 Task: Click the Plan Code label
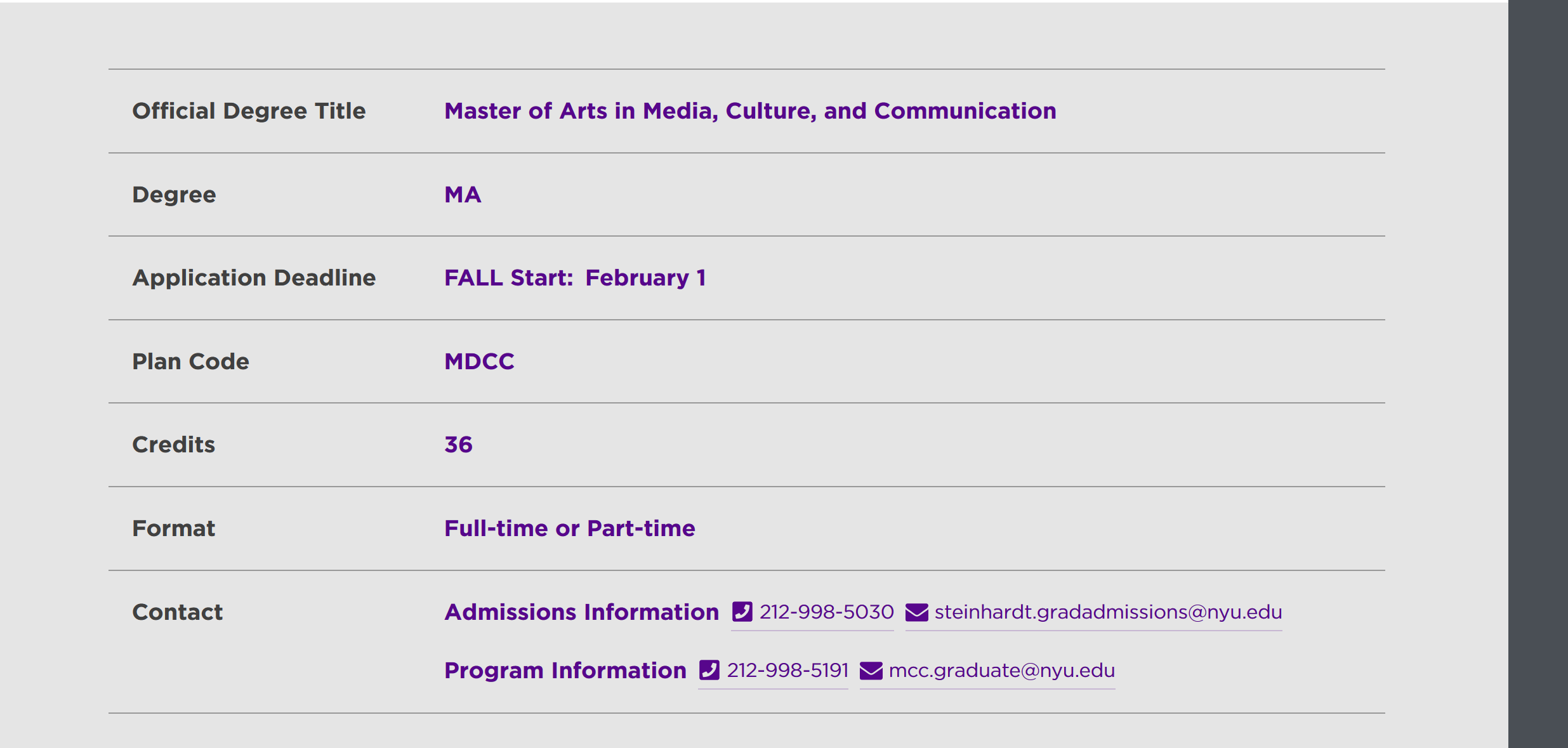pyautogui.click(x=190, y=361)
